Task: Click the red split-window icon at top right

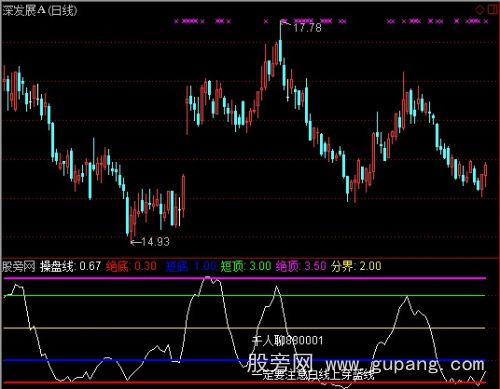Action: 493,9
